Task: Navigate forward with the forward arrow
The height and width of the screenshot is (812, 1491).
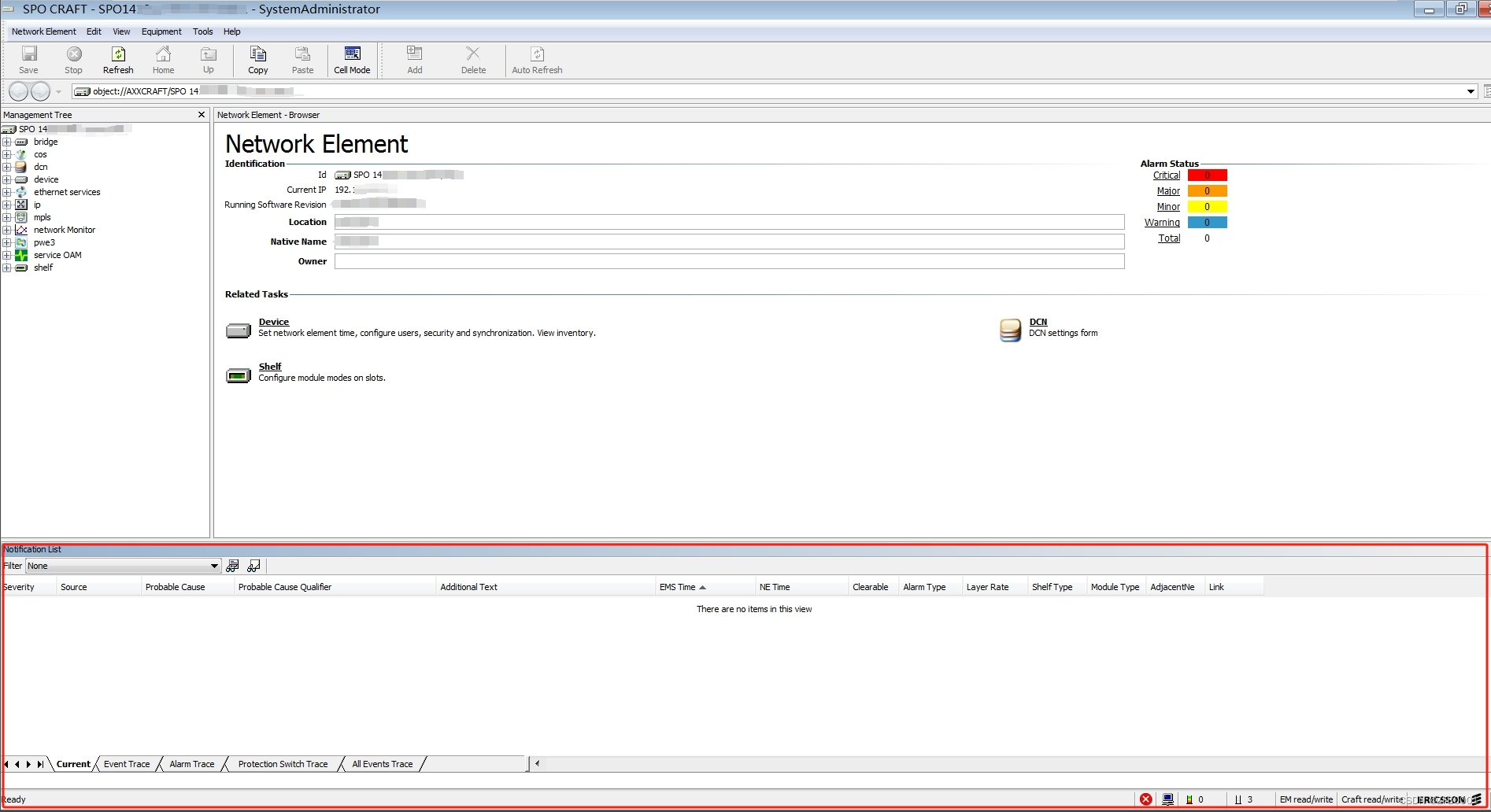Action: click(40, 91)
